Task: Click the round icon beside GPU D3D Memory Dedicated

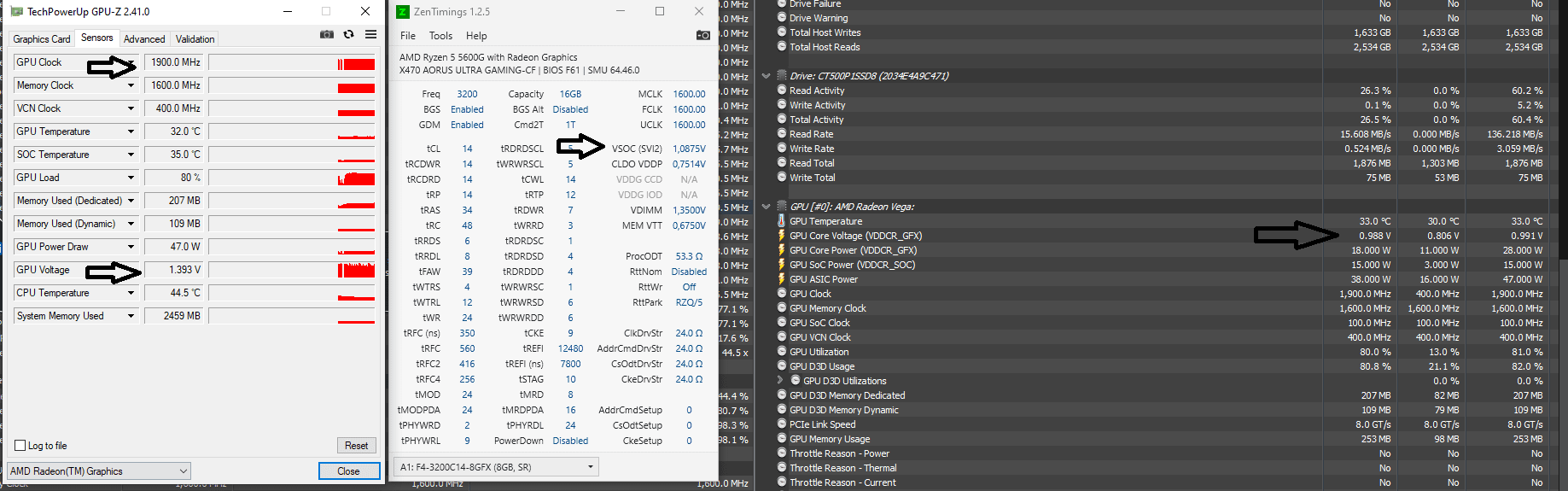Action: (x=781, y=395)
